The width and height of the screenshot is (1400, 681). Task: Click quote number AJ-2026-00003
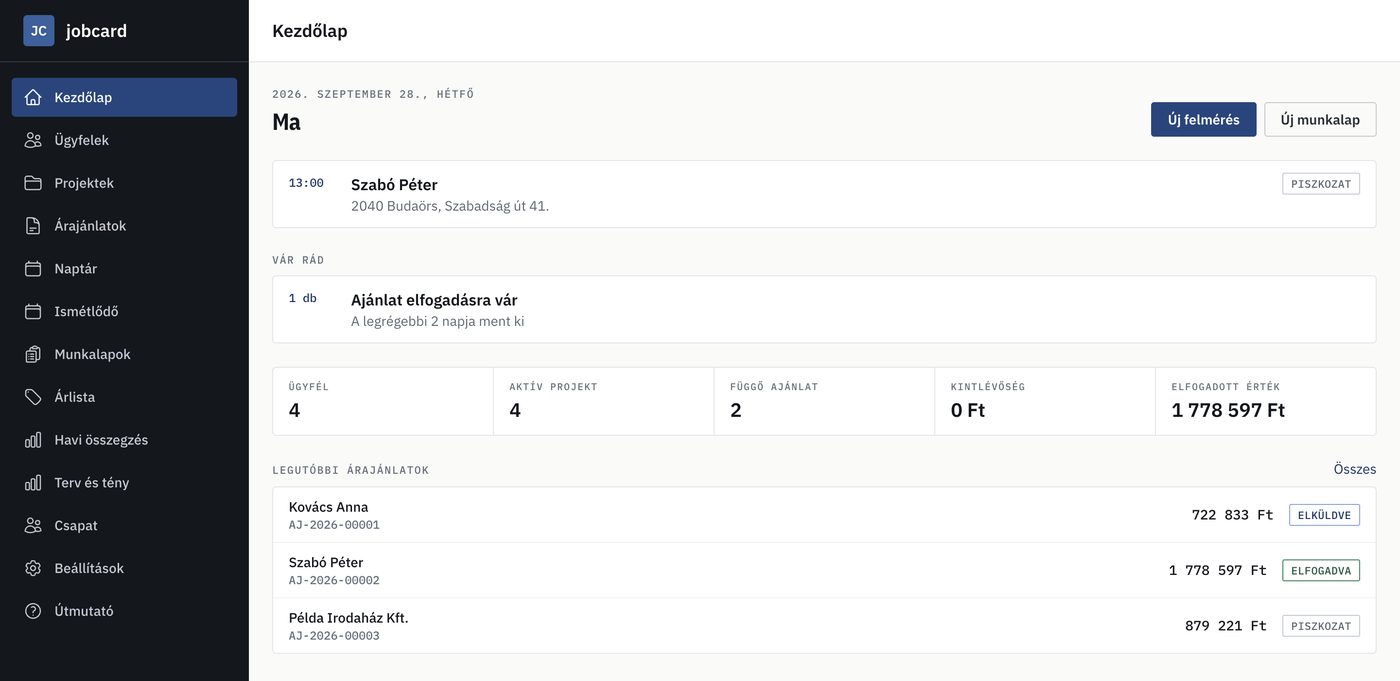click(334, 636)
